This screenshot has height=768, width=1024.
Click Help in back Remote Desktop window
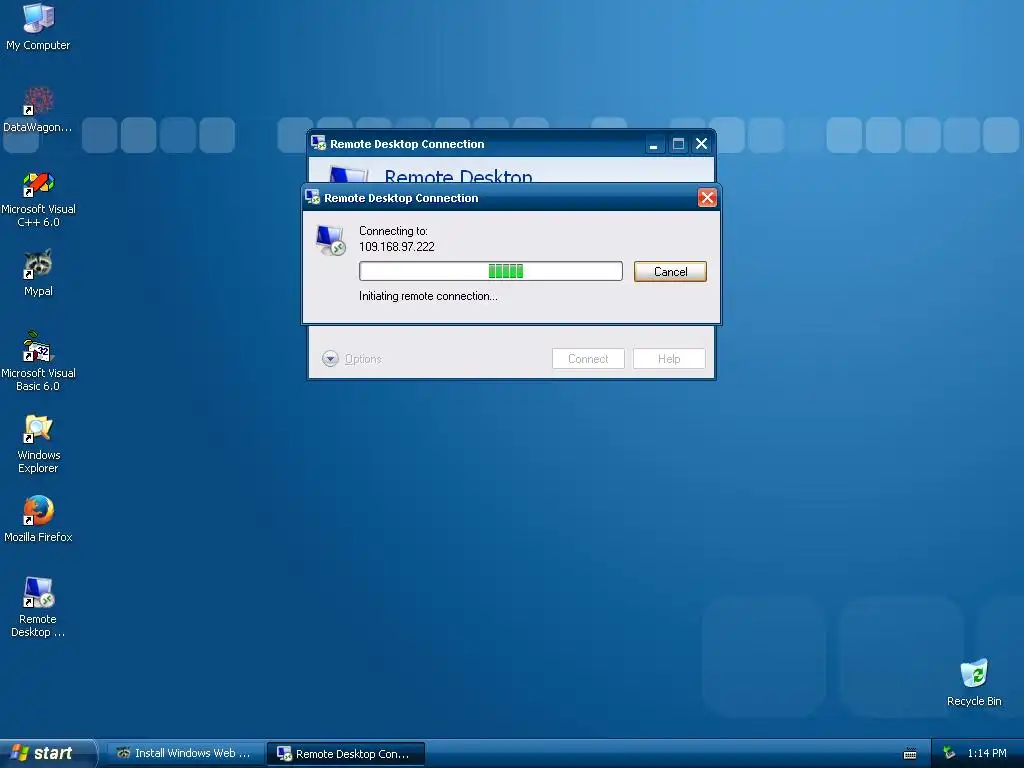[669, 359]
